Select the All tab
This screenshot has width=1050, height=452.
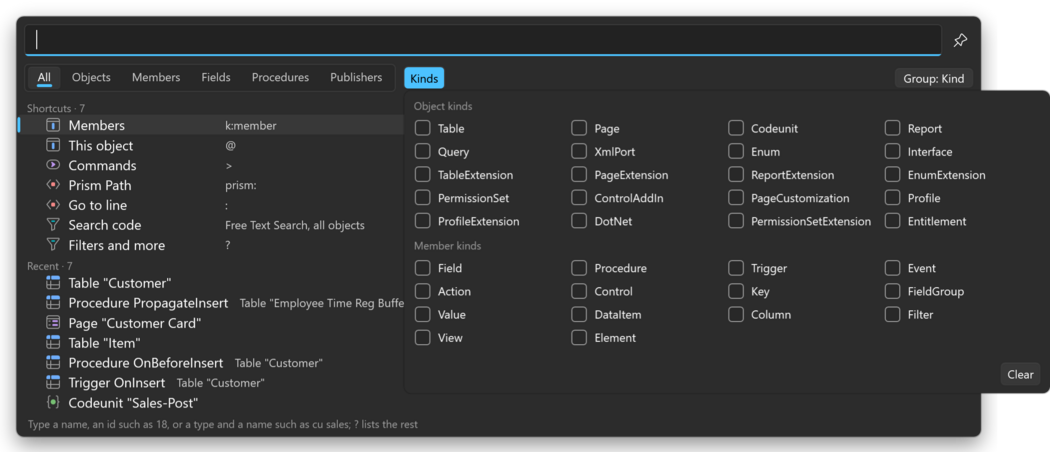click(44, 78)
